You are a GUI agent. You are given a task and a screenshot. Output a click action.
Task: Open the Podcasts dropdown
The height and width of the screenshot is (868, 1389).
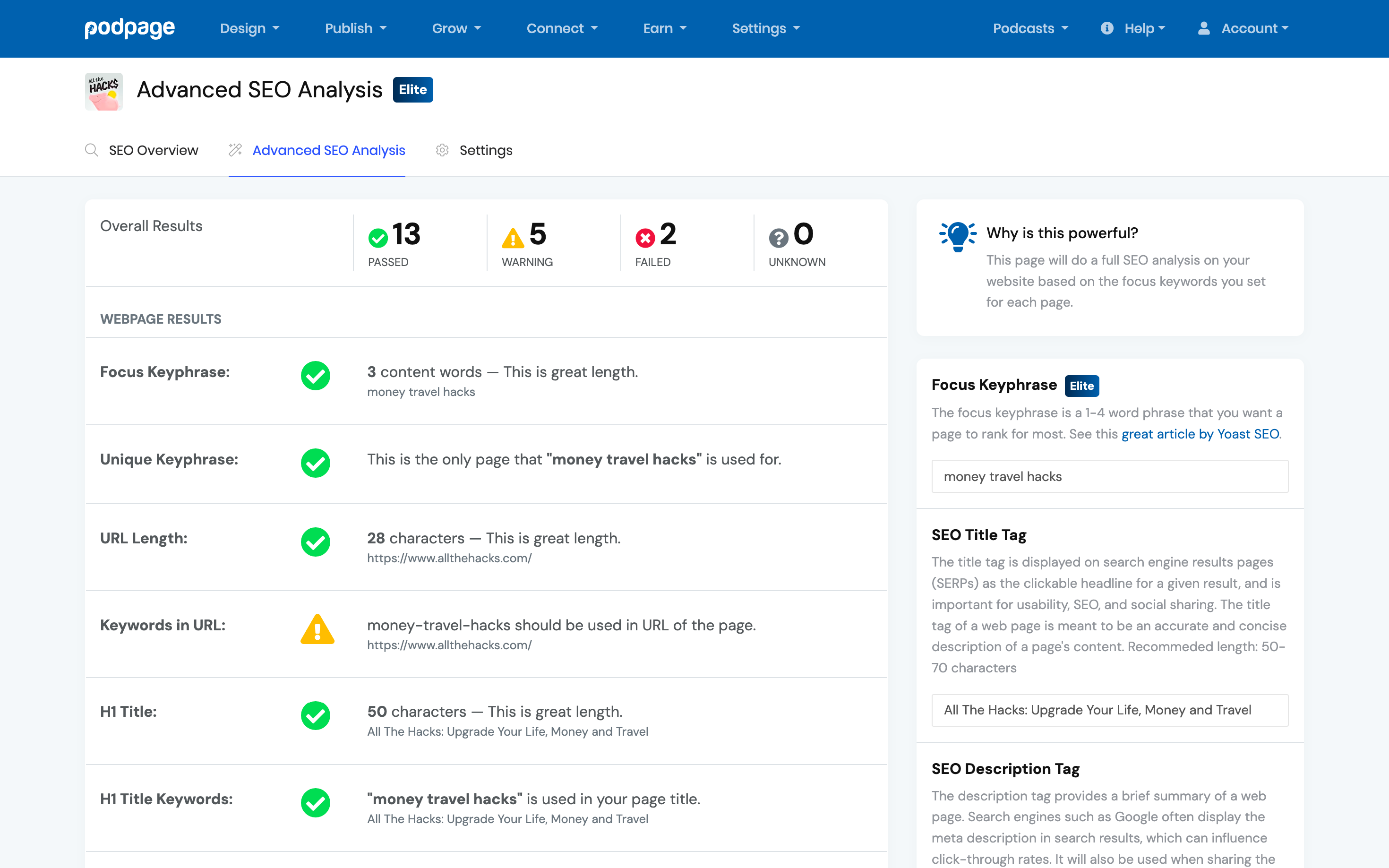click(x=1030, y=28)
